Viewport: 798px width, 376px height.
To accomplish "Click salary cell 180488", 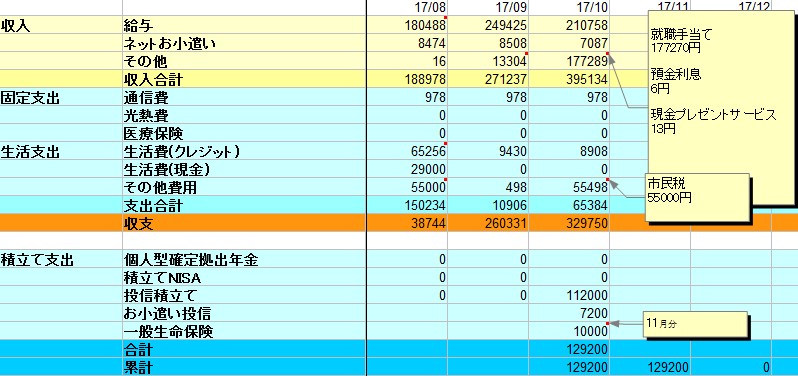I will click(x=407, y=25).
